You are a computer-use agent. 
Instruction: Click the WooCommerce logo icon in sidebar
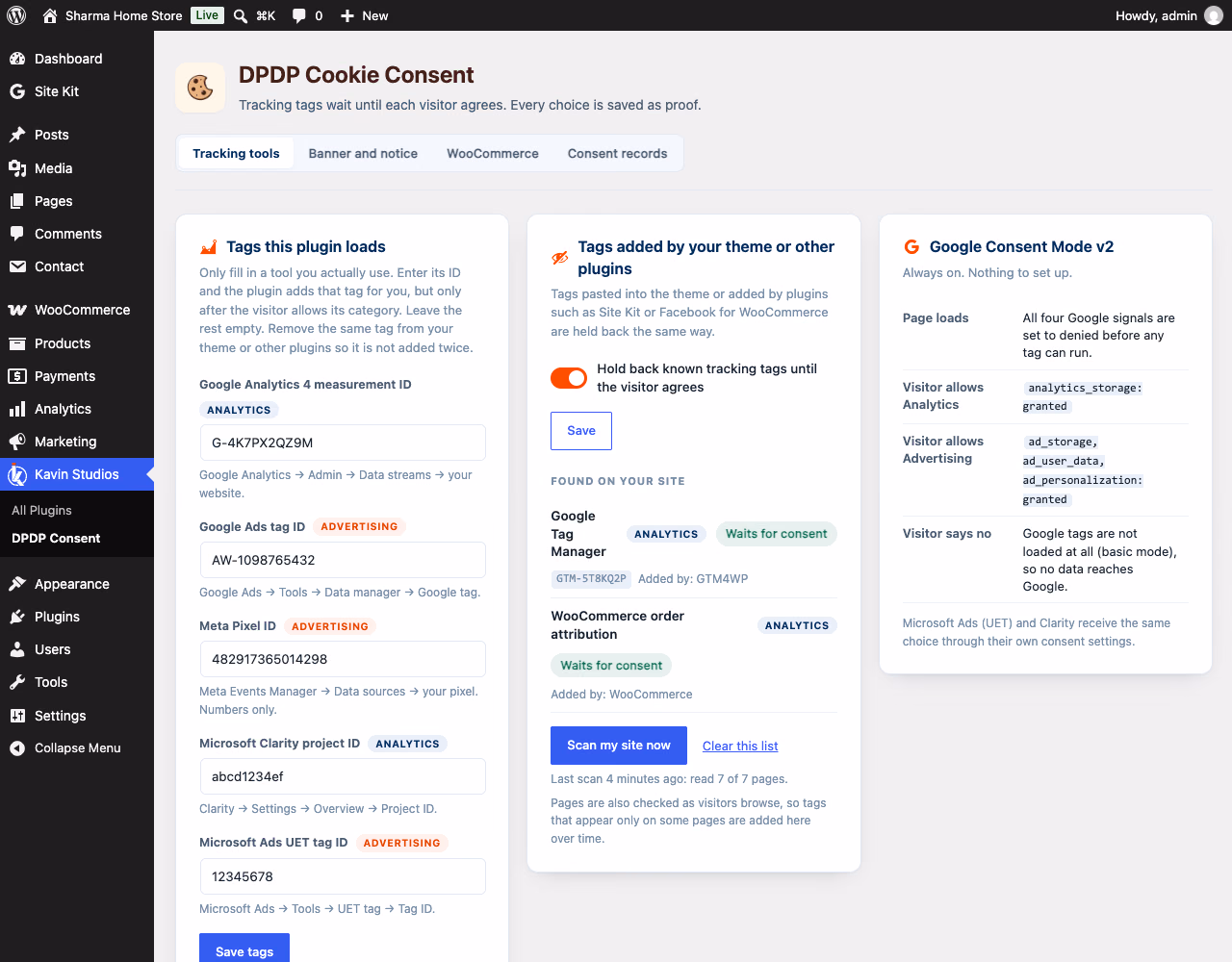pos(17,310)
